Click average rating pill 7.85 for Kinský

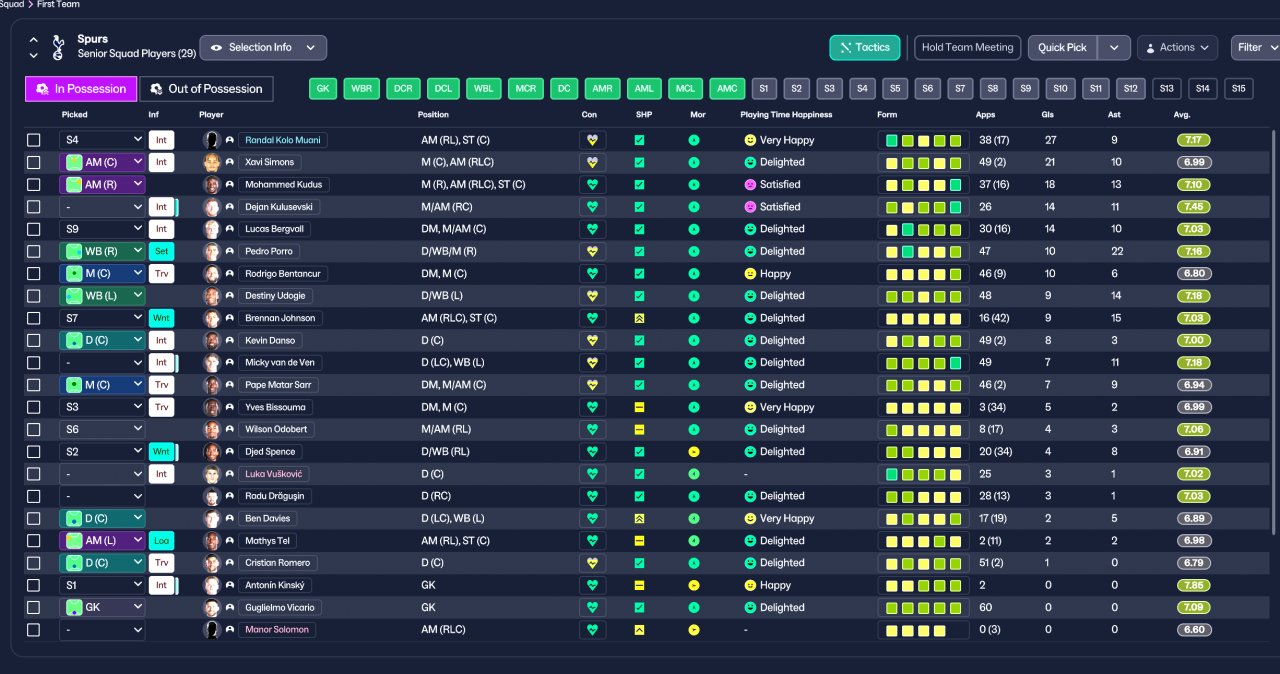(1194, 585)
